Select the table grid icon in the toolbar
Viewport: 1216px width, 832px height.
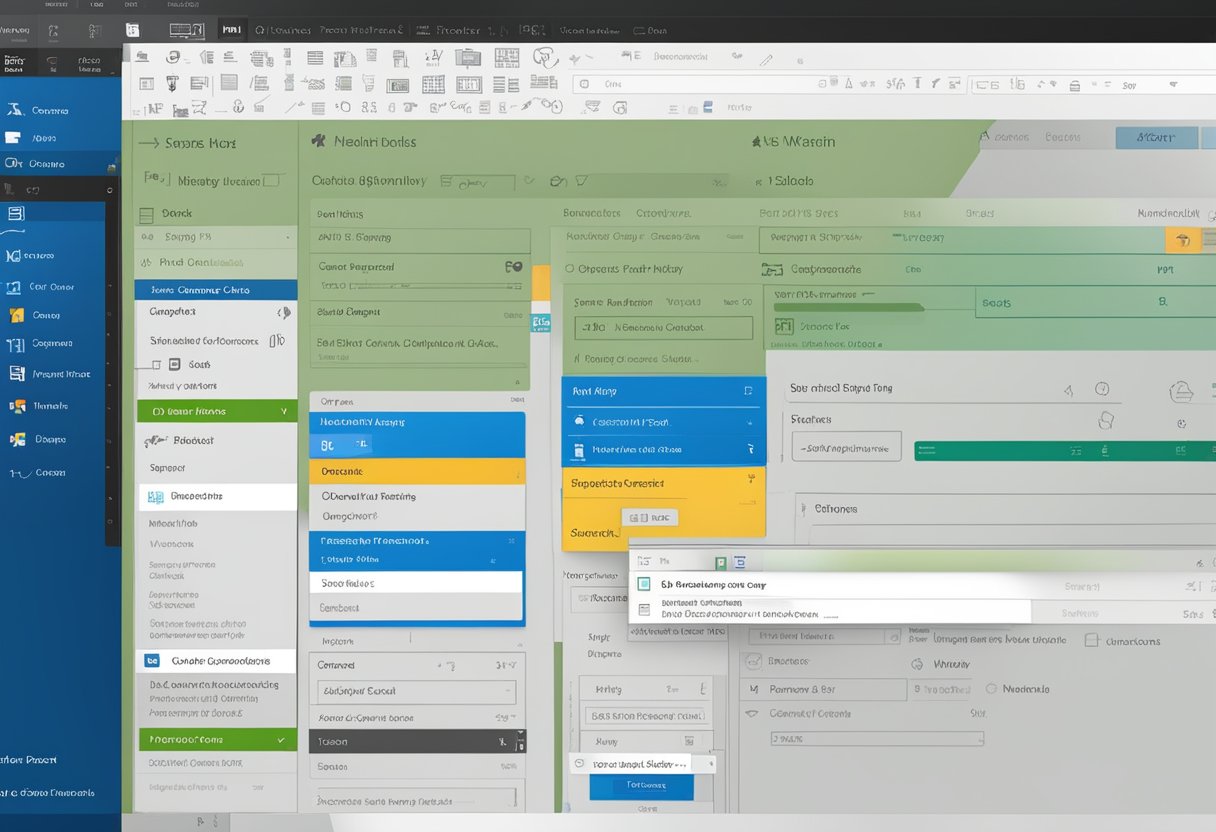[x=433, y=84]
